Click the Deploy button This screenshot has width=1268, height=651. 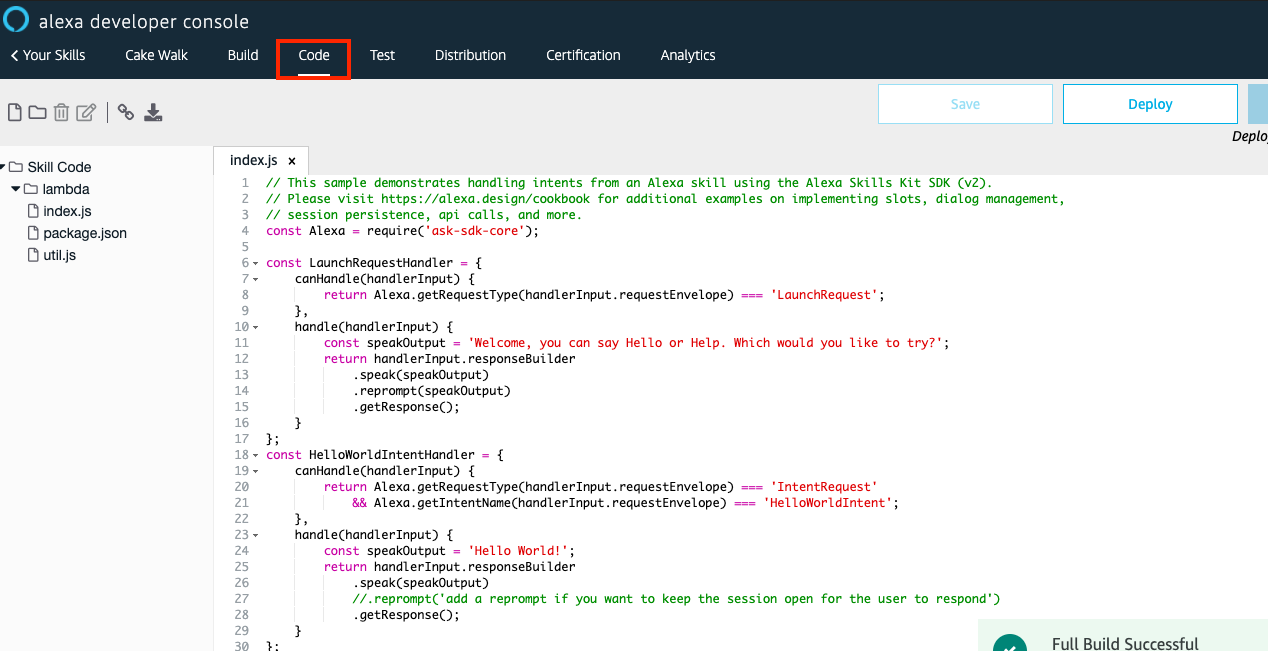pyautogui.click(x=1149, y=104)
